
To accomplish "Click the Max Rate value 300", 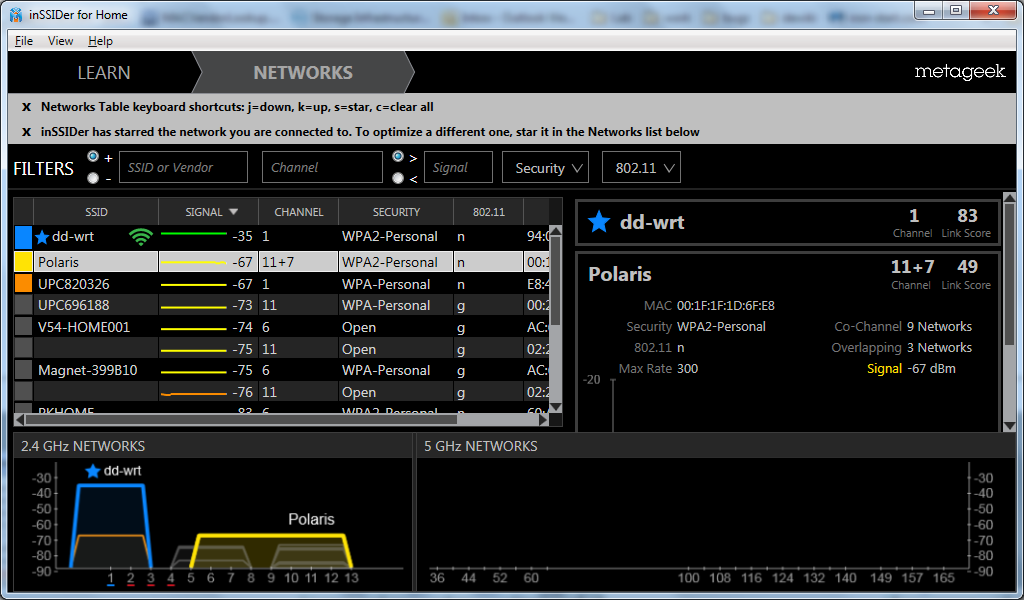I will pos(688,368).
